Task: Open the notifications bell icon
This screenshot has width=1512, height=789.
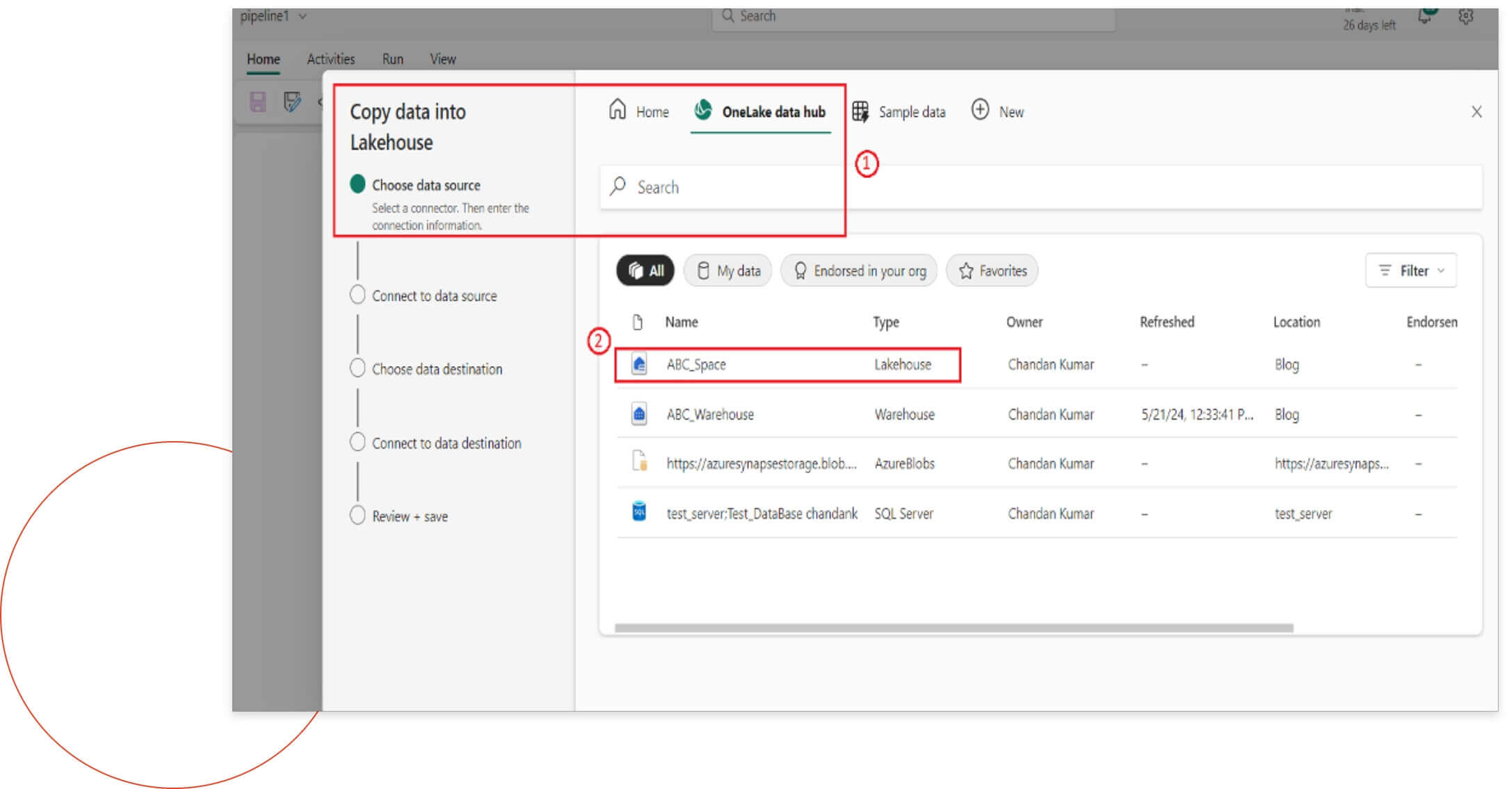Action: pyautogui.click(x=1425, y=15)
